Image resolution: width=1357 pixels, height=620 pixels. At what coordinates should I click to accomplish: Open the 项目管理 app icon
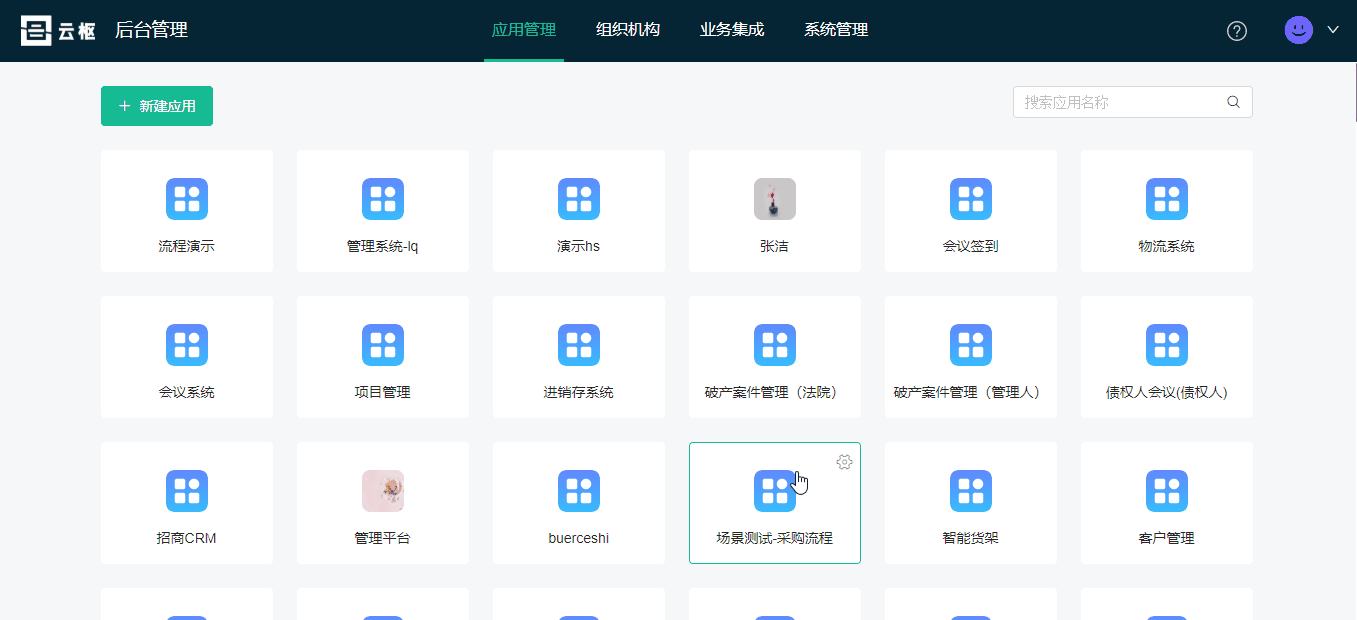click(383, 345)
